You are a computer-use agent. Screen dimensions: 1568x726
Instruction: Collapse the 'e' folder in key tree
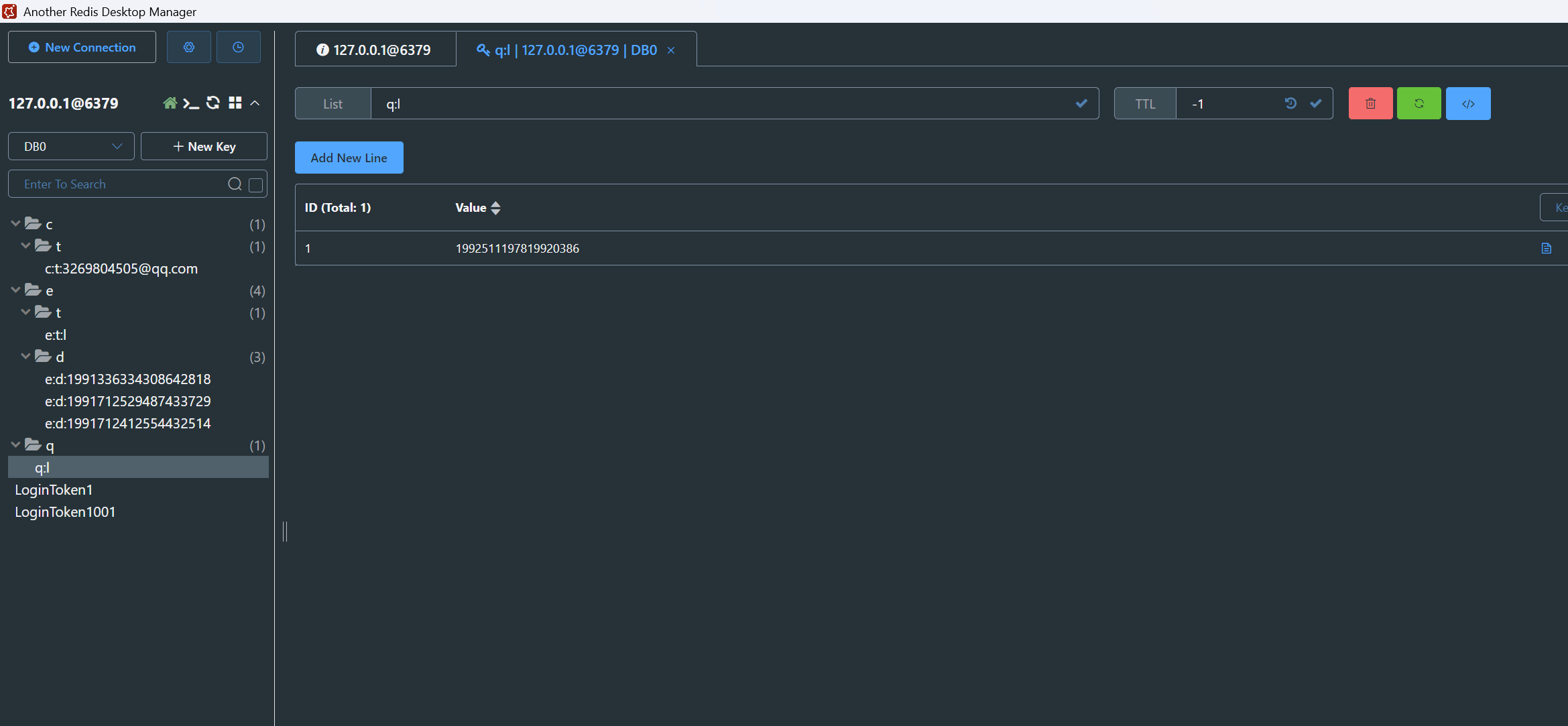coord(15,290)
